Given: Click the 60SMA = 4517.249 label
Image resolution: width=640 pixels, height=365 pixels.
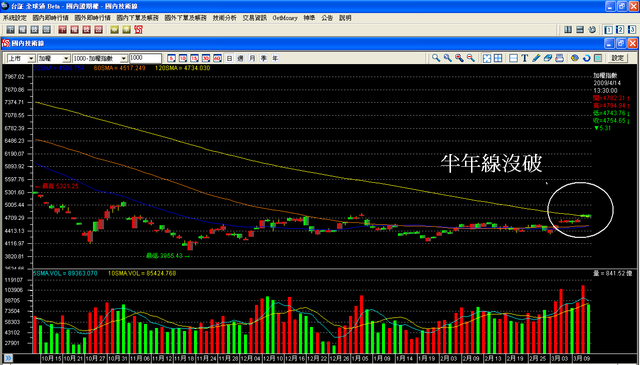Looking at the screenshot, I should 120,68.
